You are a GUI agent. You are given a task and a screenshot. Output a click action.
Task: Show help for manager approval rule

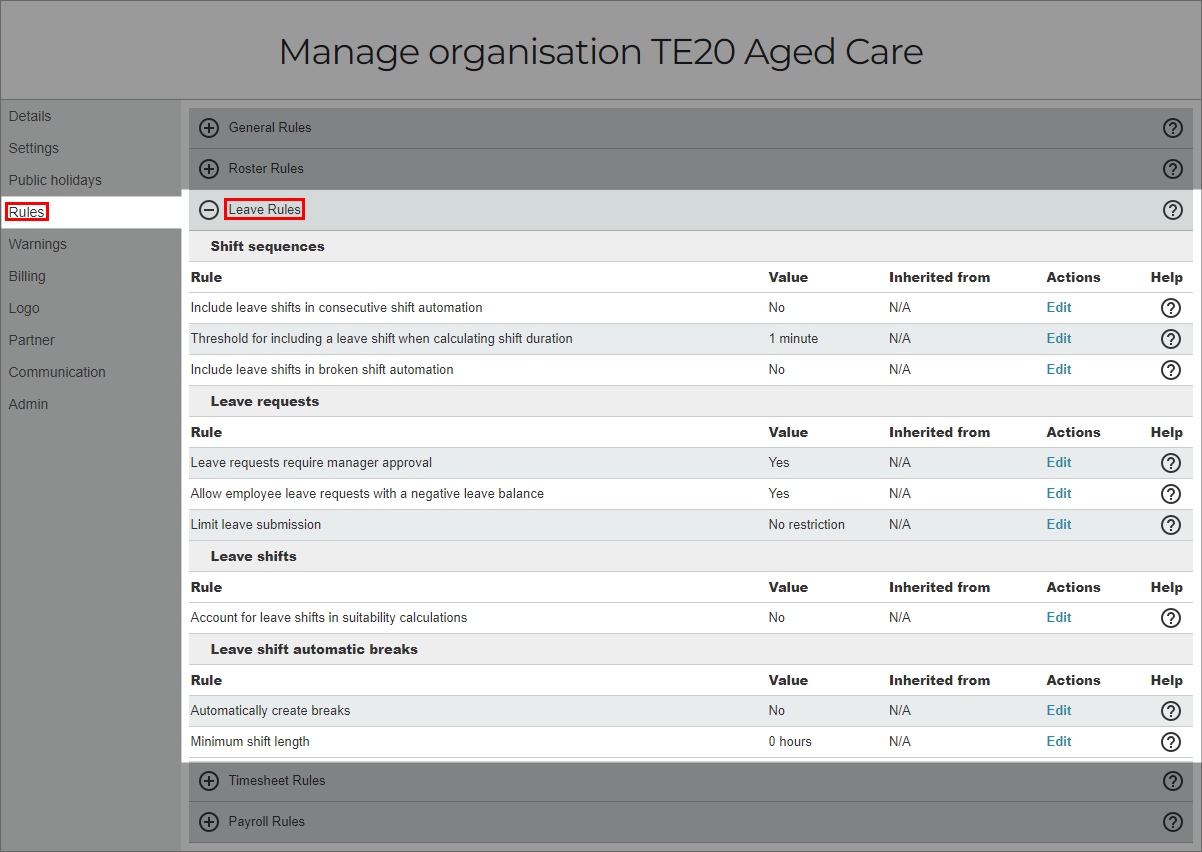[x=1171, y=463]
